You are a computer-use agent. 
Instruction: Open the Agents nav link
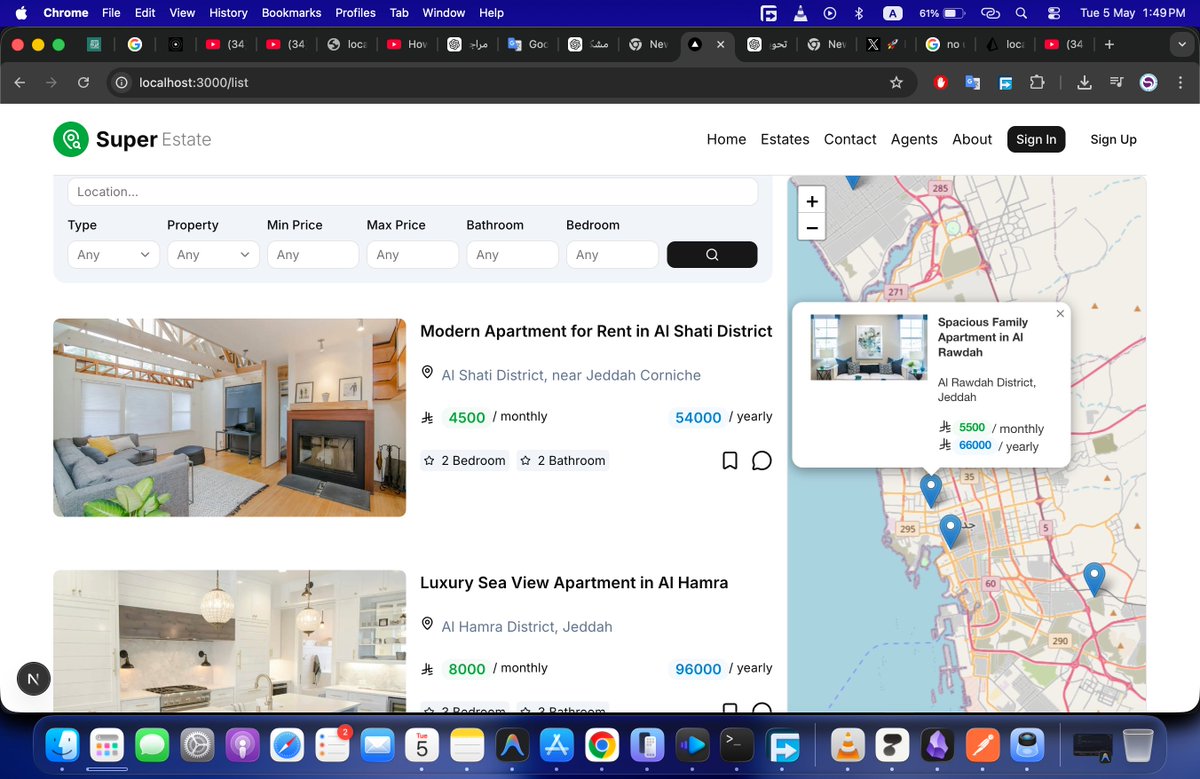tap(914, 139)
